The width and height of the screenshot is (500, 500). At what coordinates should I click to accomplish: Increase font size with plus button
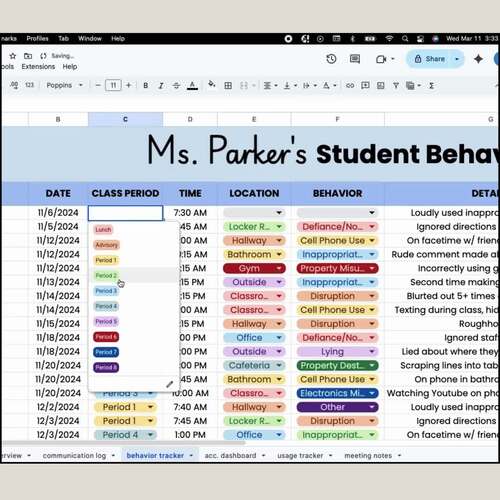point(128,85)
